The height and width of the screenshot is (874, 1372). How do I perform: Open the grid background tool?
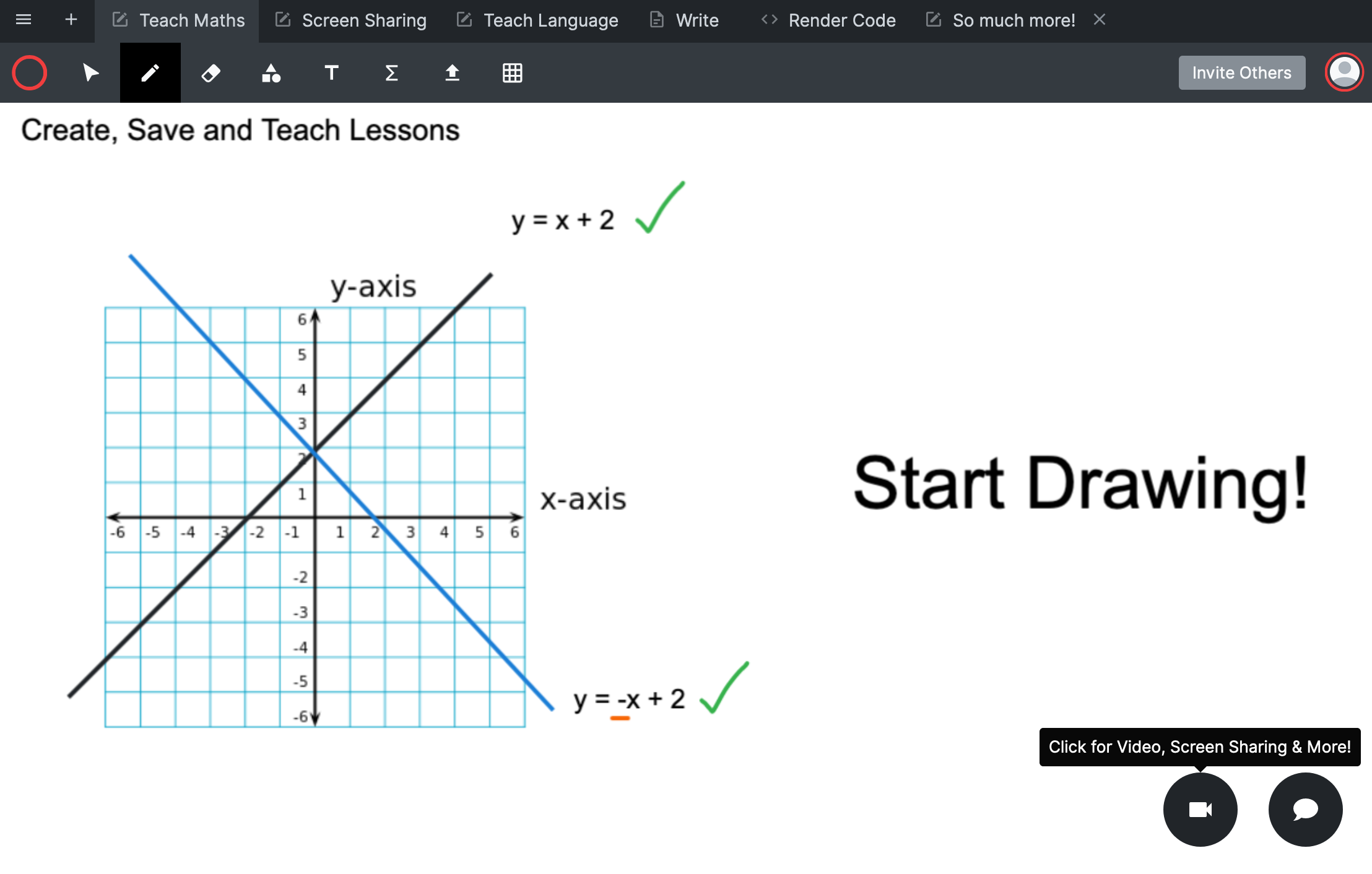point(512,73)
